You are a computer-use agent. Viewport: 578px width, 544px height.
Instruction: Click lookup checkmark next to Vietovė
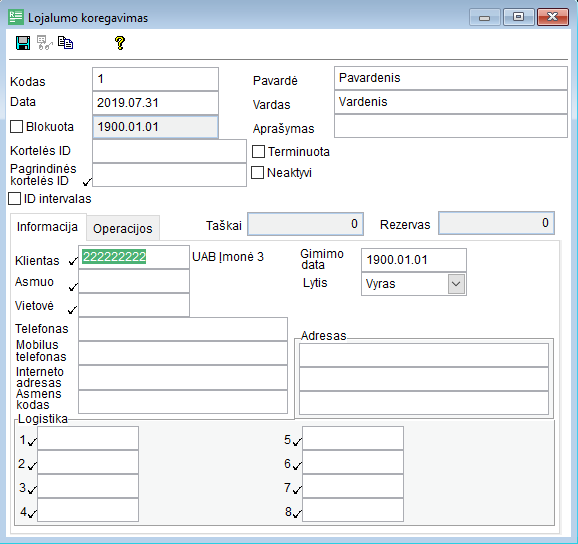pyautogui.click(x=72, y=310)
